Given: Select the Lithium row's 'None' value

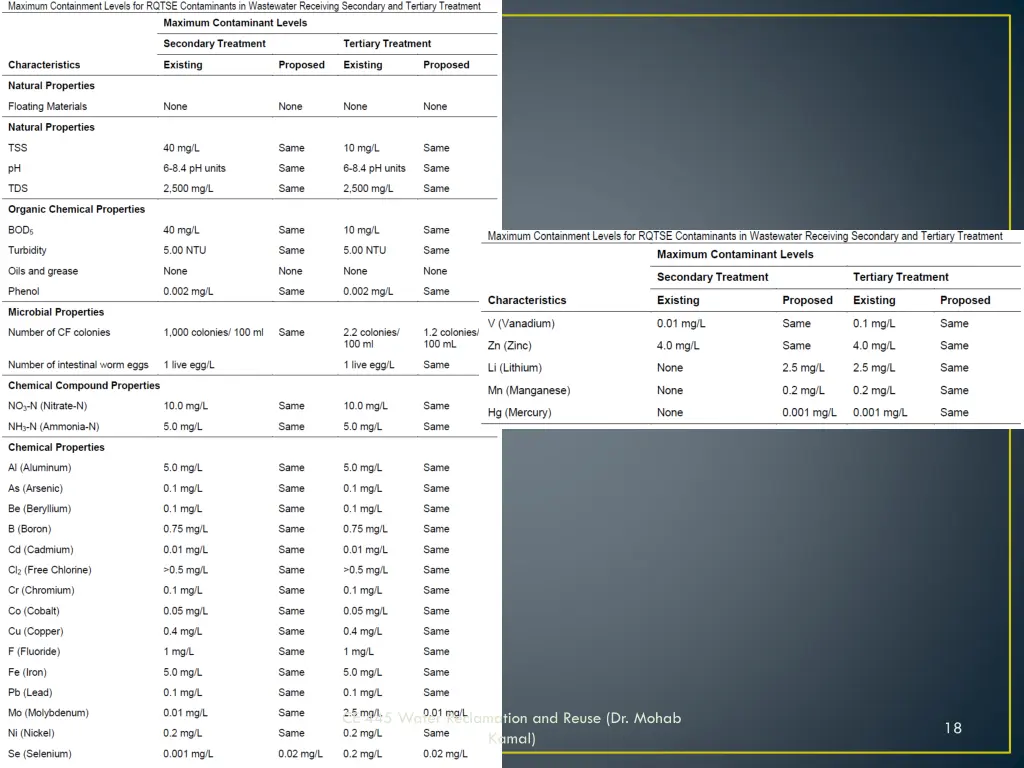Looking at the screenshot, I should 670,368.
